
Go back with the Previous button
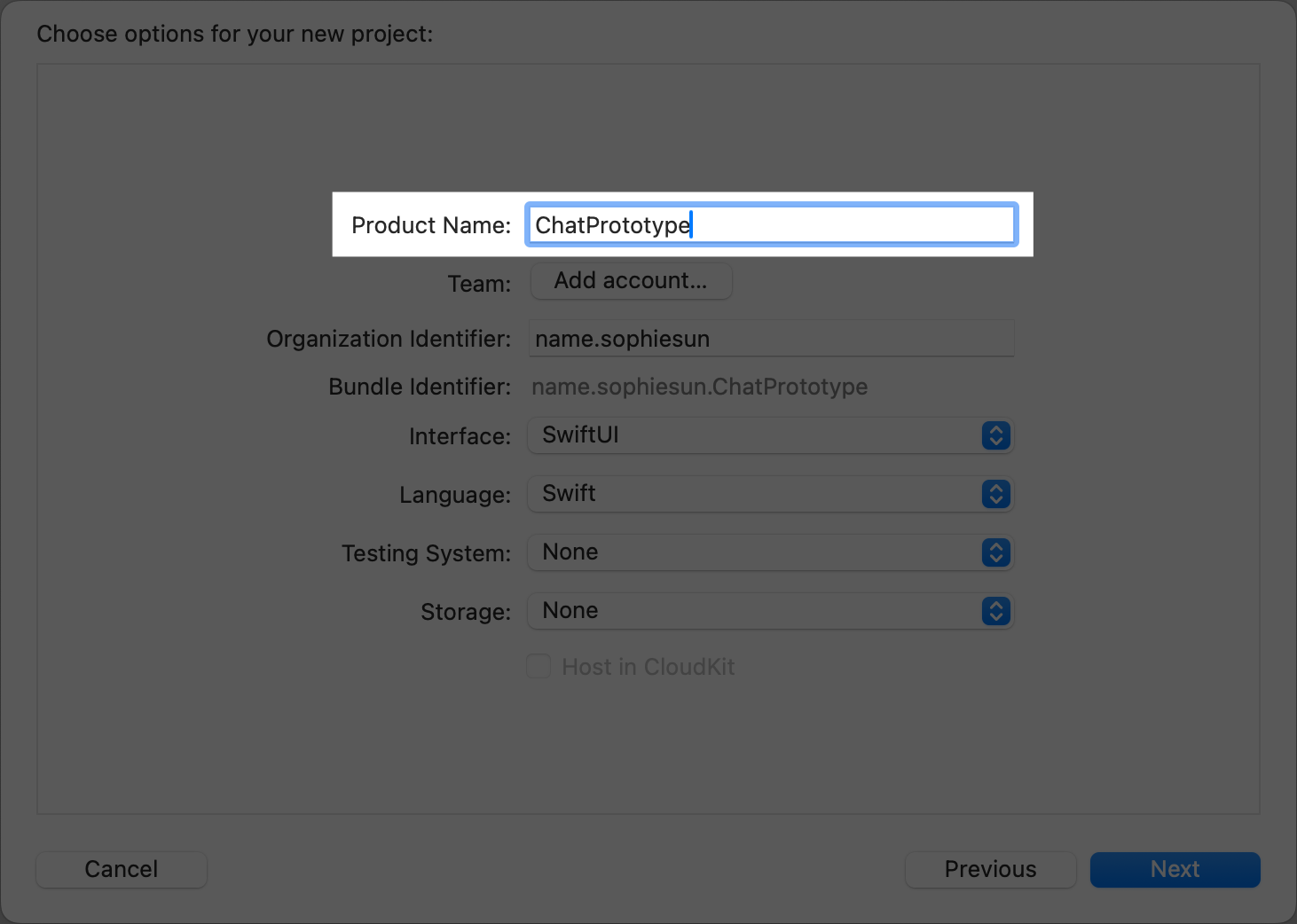(x=990, y=869)
